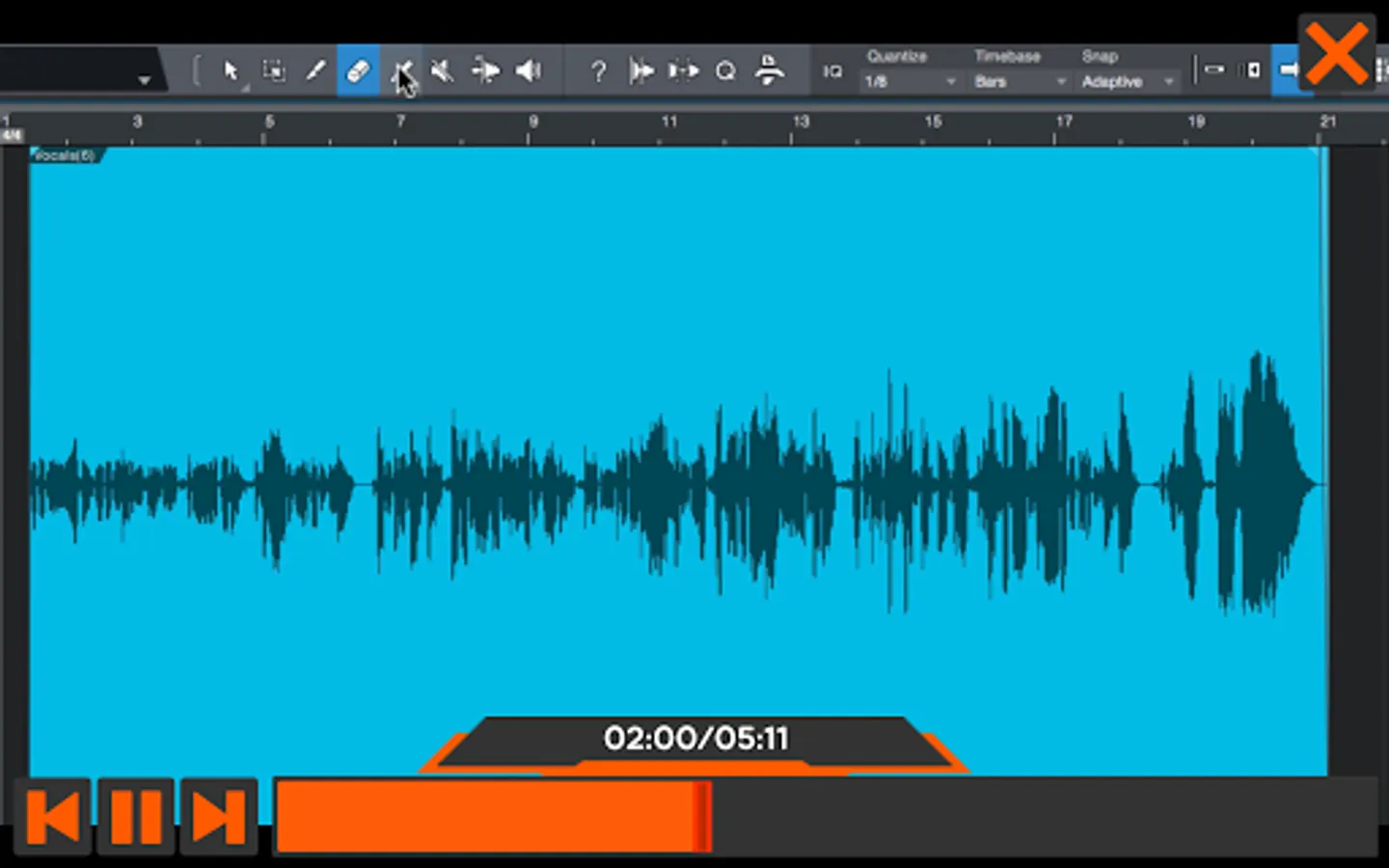Click the icon right of the question mark
The width and height of the screenshot is (1389, 868).
640,70
